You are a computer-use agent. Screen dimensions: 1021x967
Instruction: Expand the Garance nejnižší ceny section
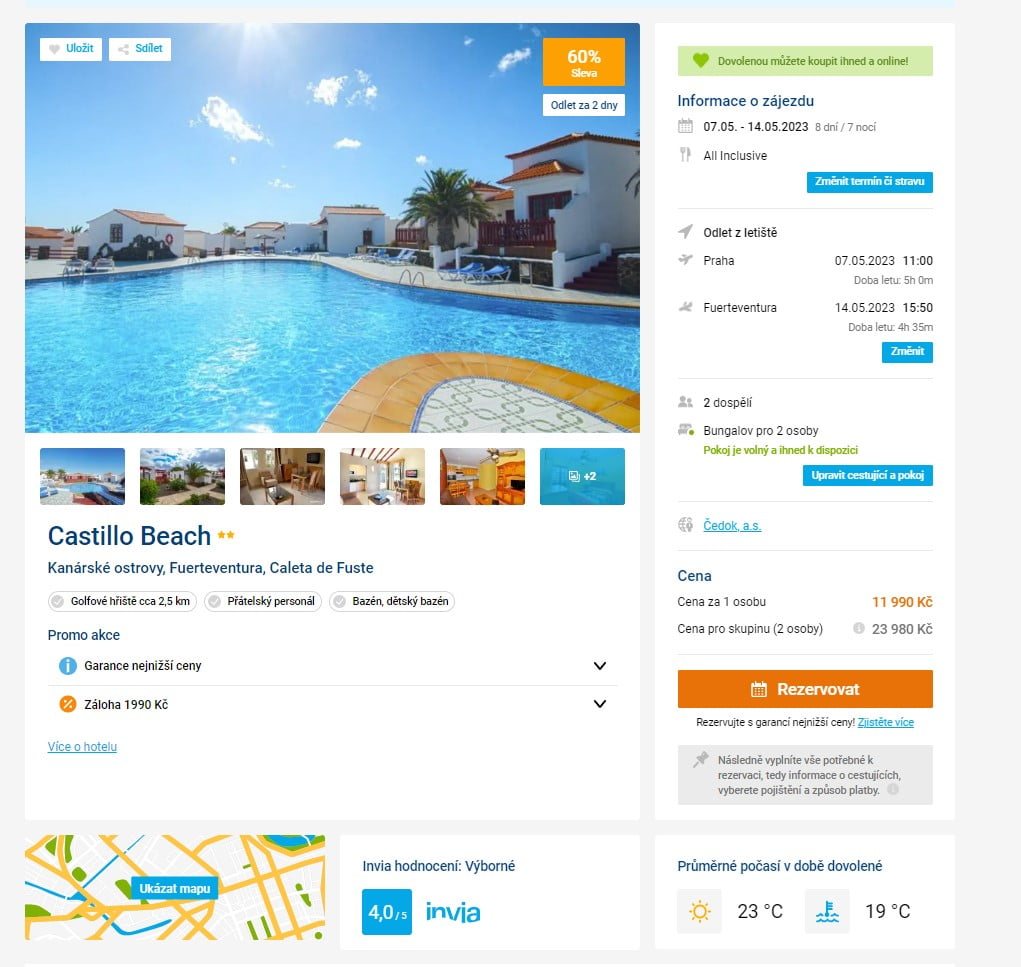(x=600, y=666)
